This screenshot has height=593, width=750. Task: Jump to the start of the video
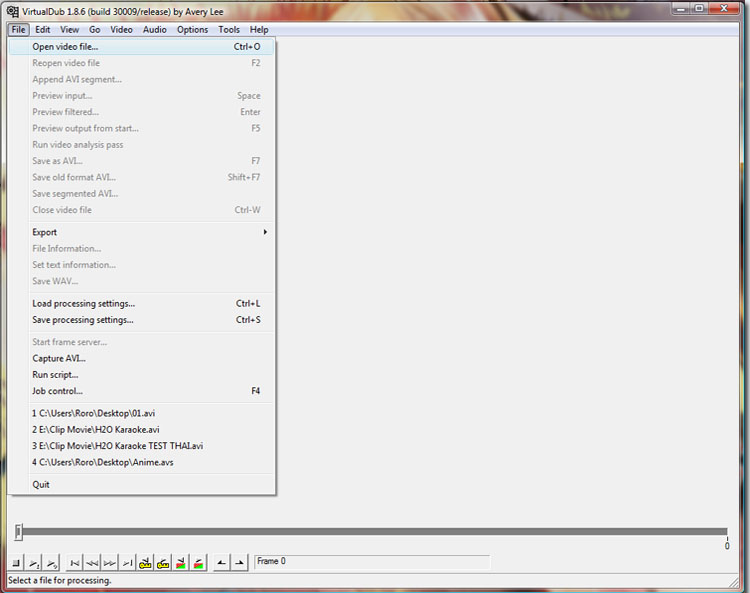click(74, 563)
